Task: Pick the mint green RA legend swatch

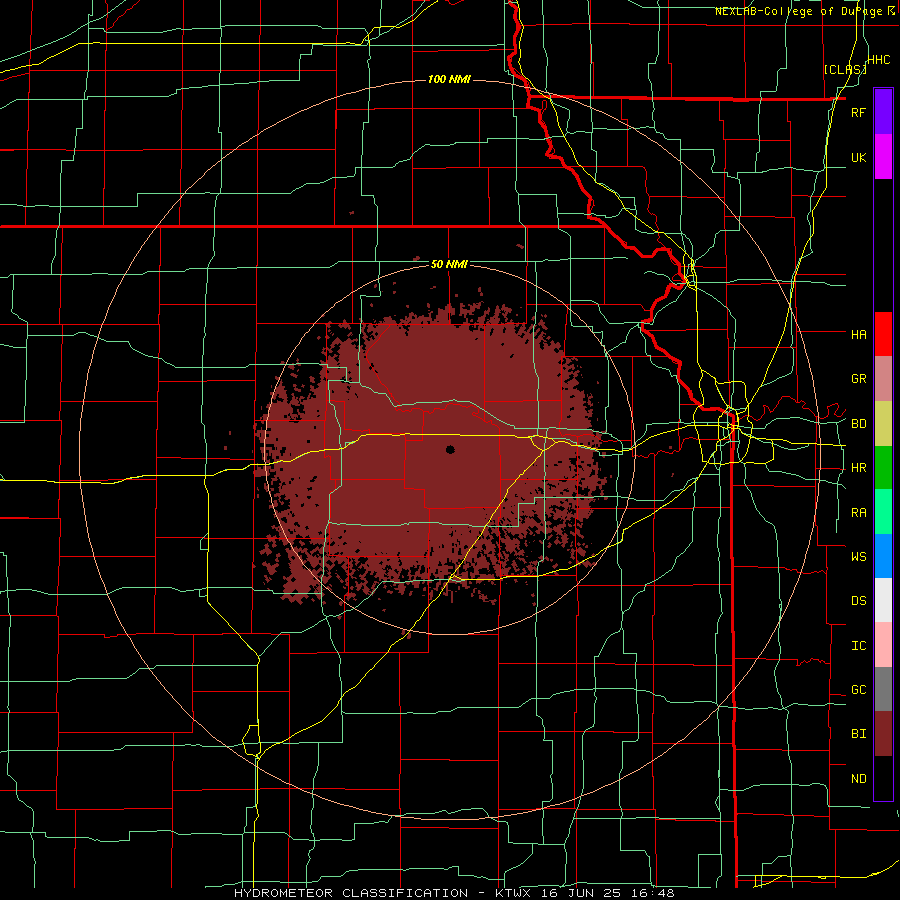Action: coord(883,512)
